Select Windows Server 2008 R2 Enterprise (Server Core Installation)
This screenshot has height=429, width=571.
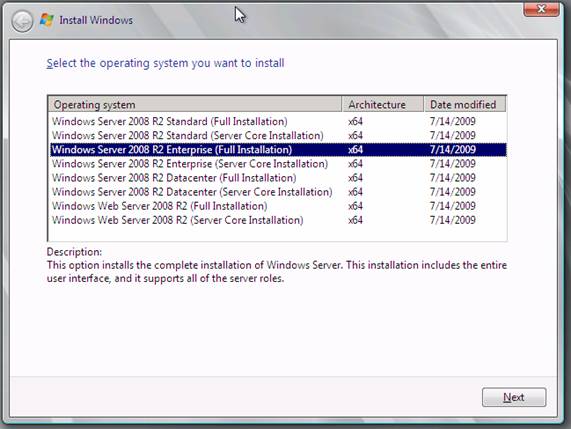click(277, 164)
